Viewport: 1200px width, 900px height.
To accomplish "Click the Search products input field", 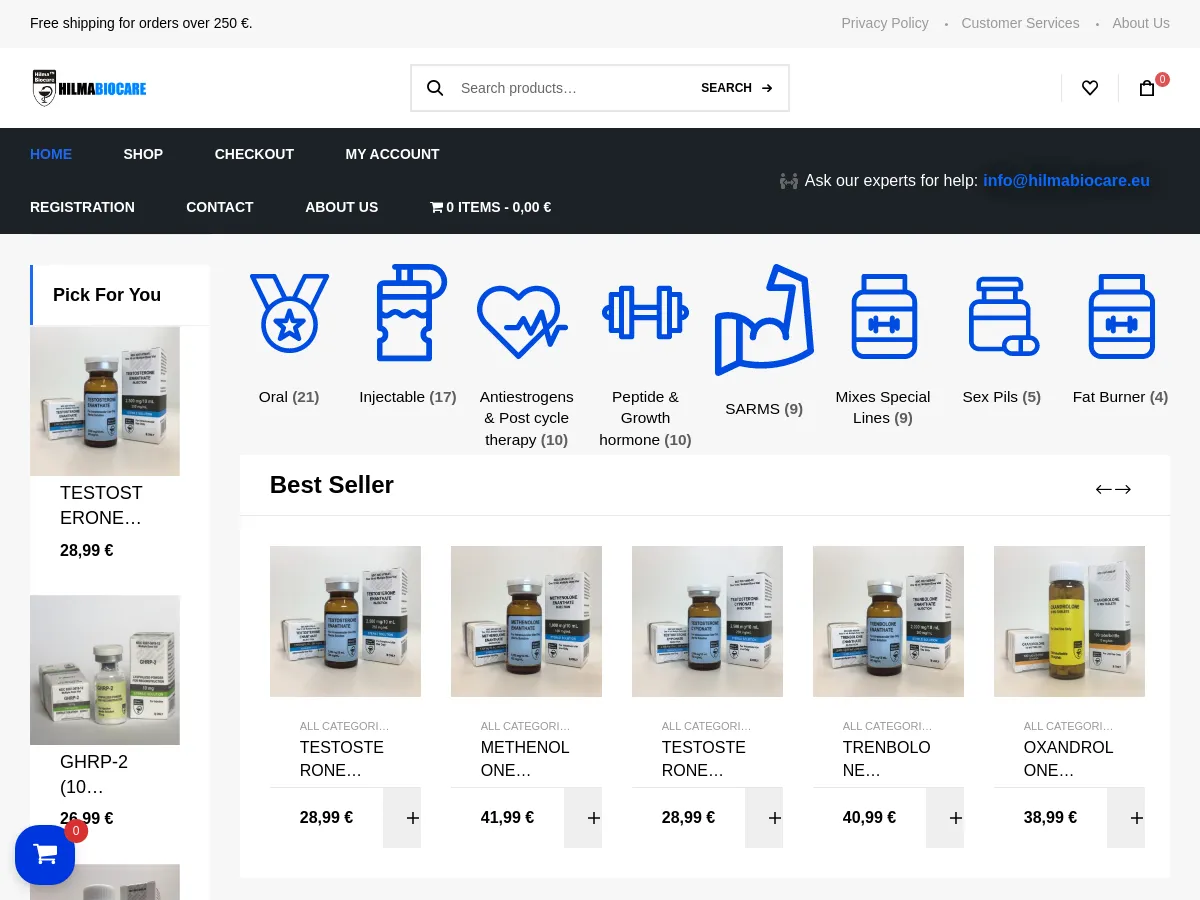I will point(570,88).
